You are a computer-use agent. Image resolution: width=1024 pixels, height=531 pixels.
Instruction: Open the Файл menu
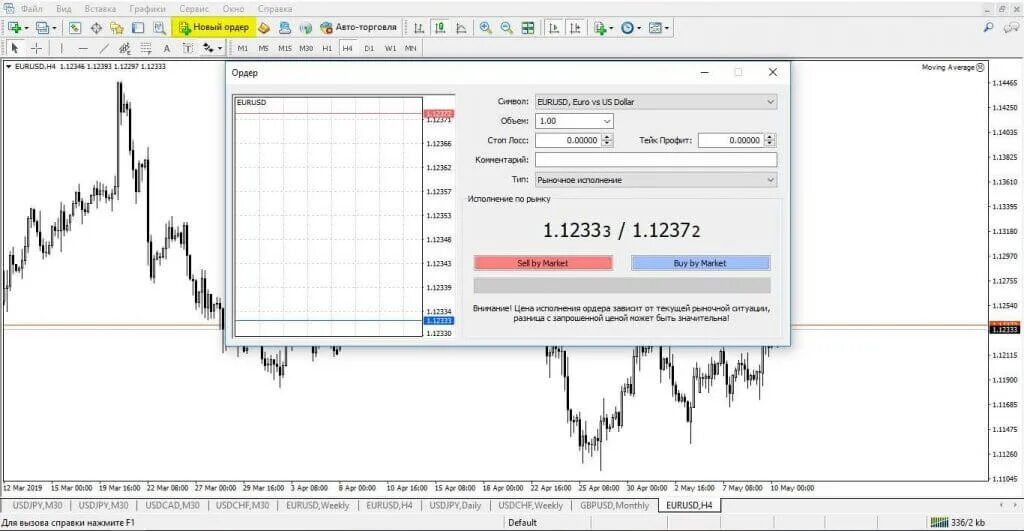click(x=31, y=8)
